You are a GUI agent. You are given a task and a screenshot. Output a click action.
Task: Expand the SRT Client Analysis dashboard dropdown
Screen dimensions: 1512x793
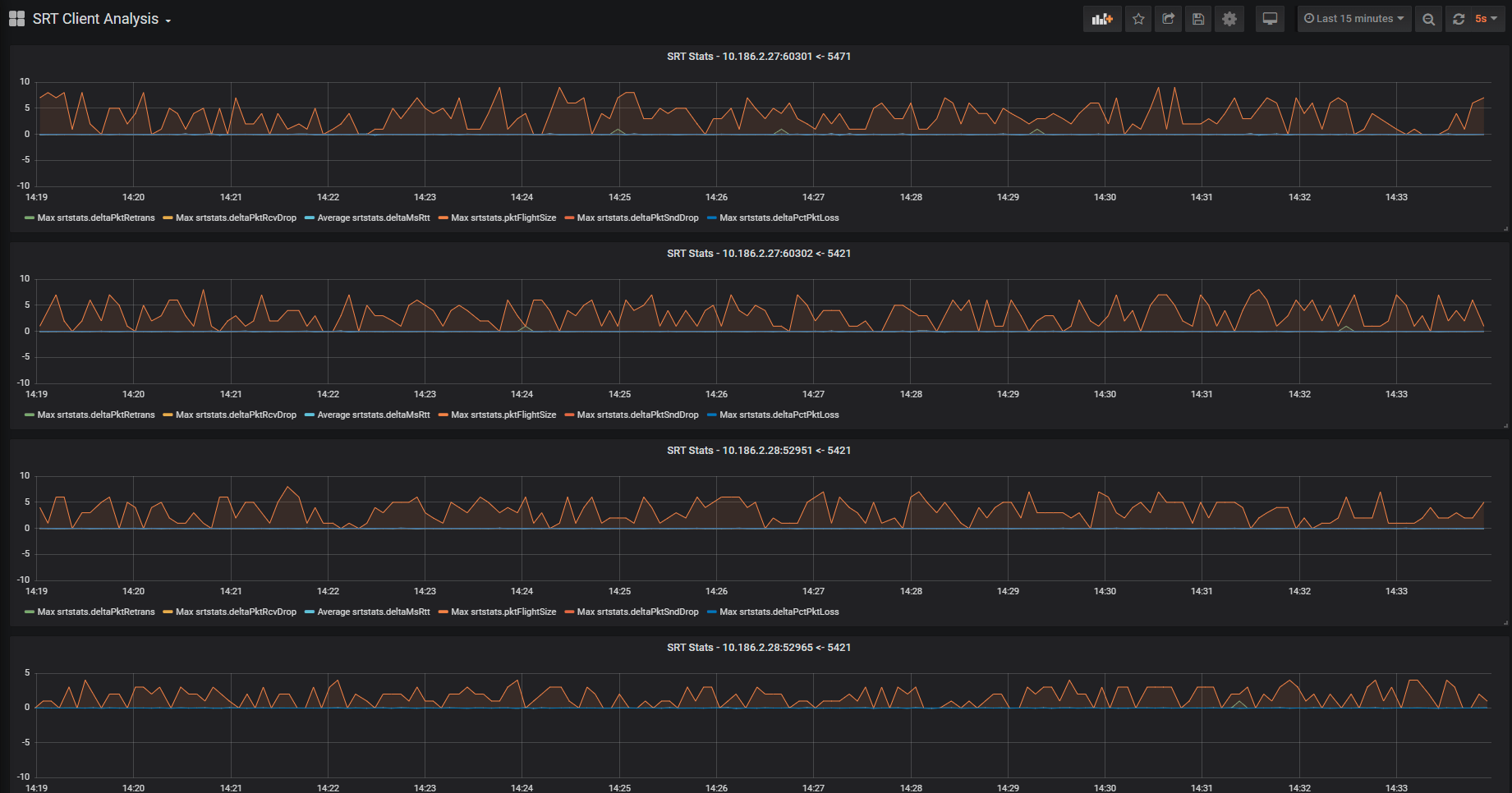102,19
